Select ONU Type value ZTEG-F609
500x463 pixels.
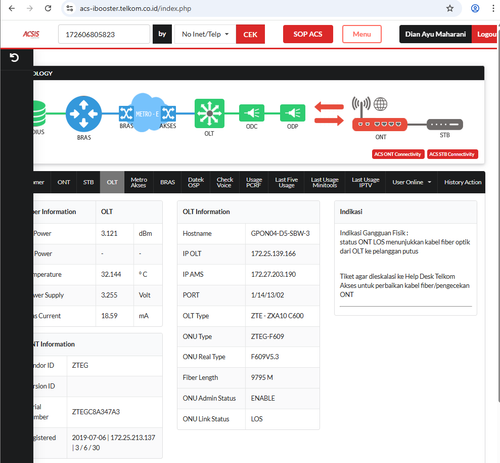click(267, 336)
